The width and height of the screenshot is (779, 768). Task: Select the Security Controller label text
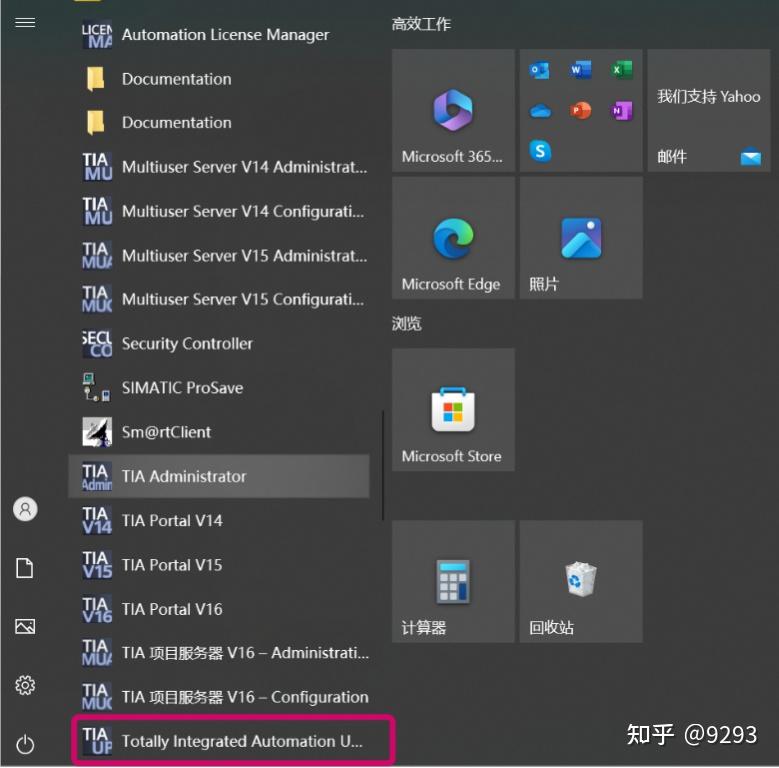(187, 343)
